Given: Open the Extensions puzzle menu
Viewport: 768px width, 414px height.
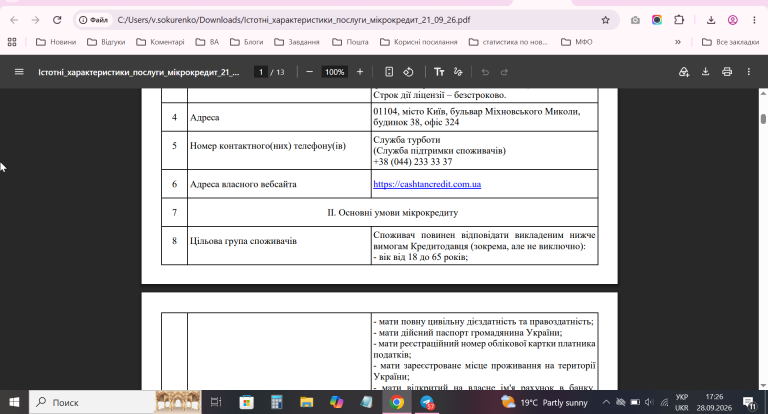Looking at the screenshot, I should pyautogui.click(x=679, y=20).
